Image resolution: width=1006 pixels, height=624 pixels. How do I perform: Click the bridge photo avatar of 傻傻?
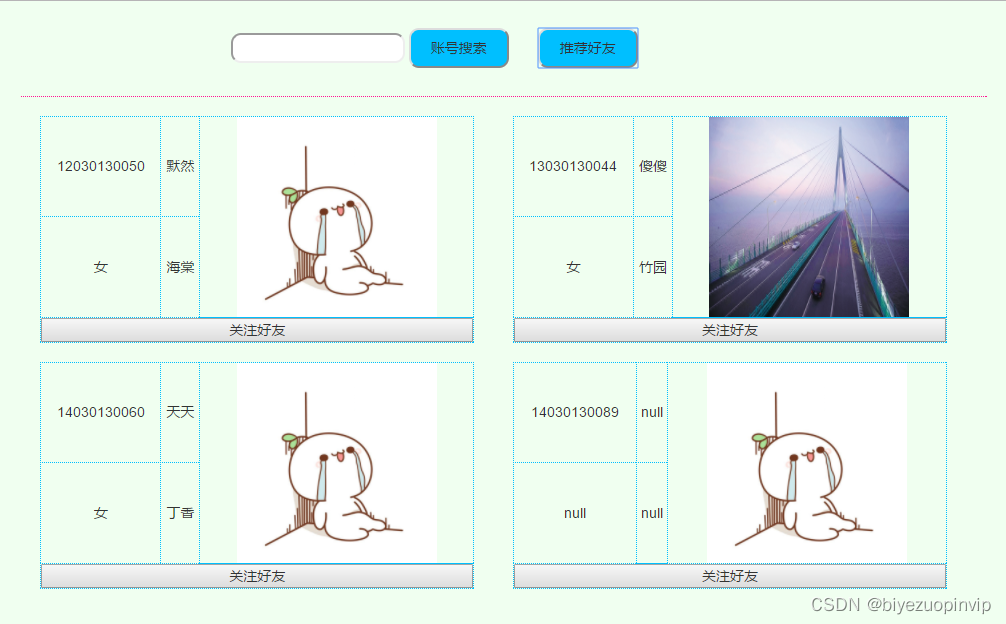(808, 213)
